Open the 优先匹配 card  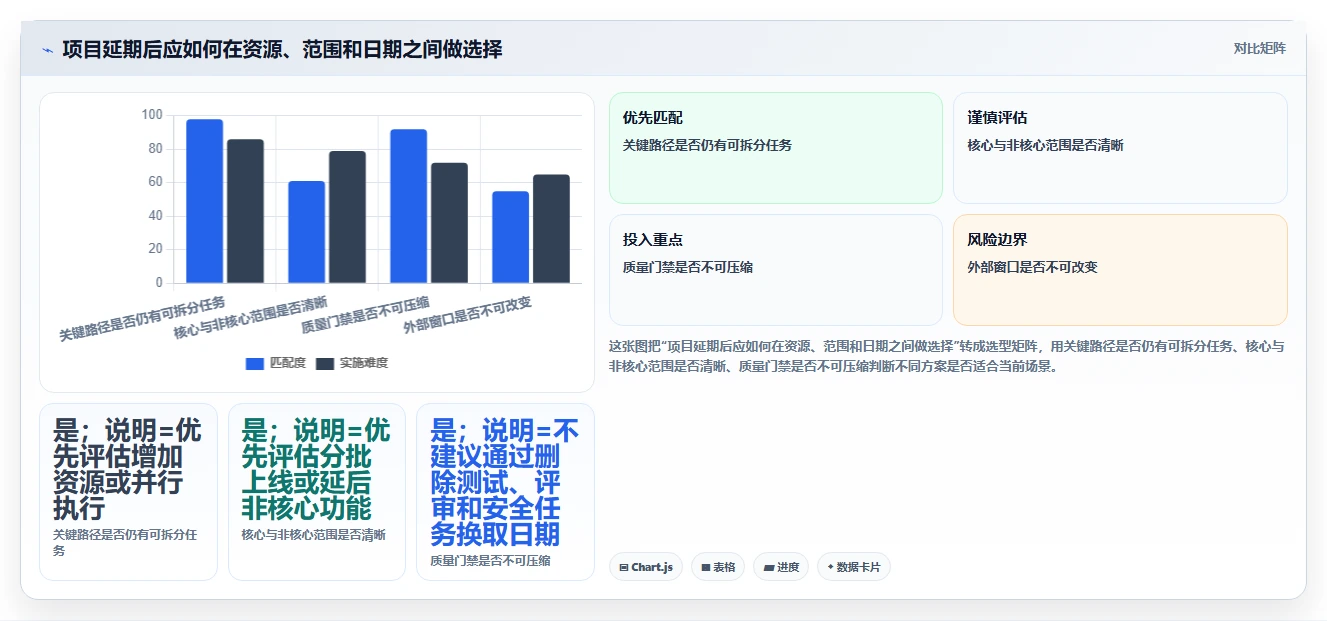(775, 148)
